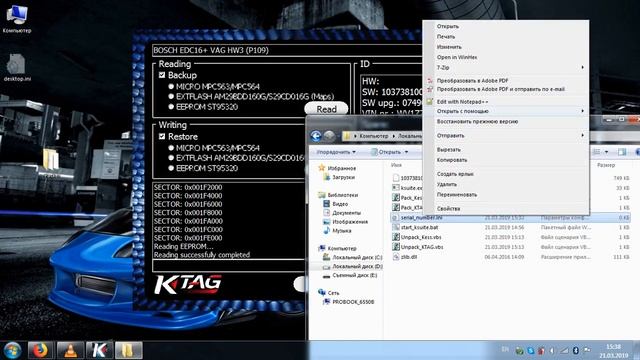
Task: Select ksuite.exe file icon
Action: tap(396, 188)
